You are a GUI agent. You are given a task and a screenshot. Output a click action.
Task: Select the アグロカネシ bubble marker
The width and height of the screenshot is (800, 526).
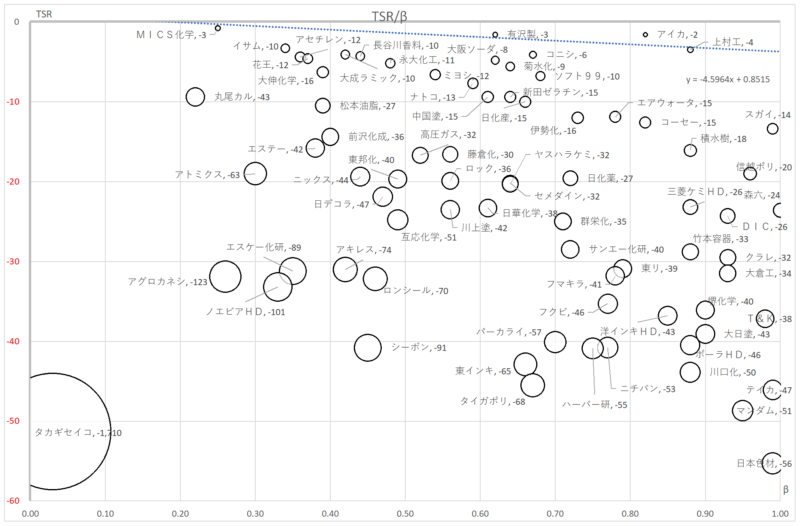pos(226,277)
